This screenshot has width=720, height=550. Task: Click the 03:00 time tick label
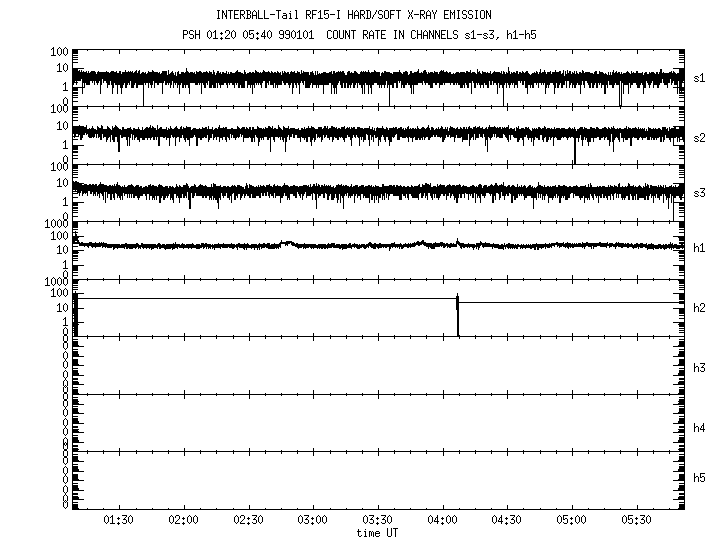tap(313, 521)
